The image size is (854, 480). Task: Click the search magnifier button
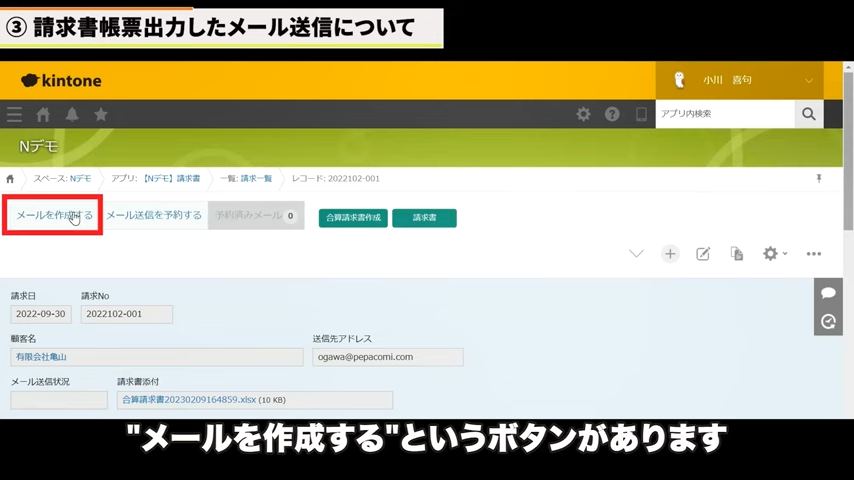(809, 114)
